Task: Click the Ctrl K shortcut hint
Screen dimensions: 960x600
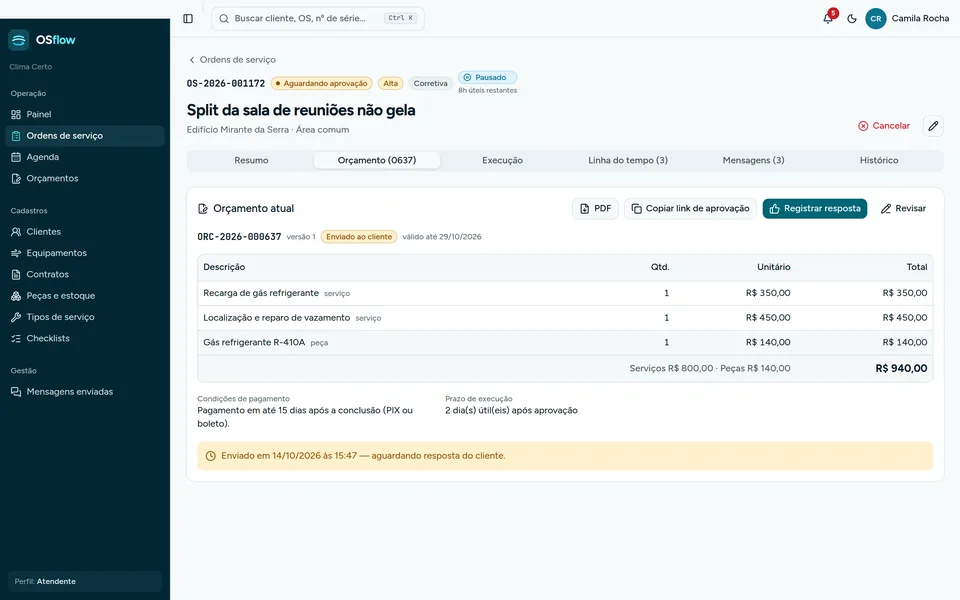Action: pyautogui.click(x=401, y=18)
